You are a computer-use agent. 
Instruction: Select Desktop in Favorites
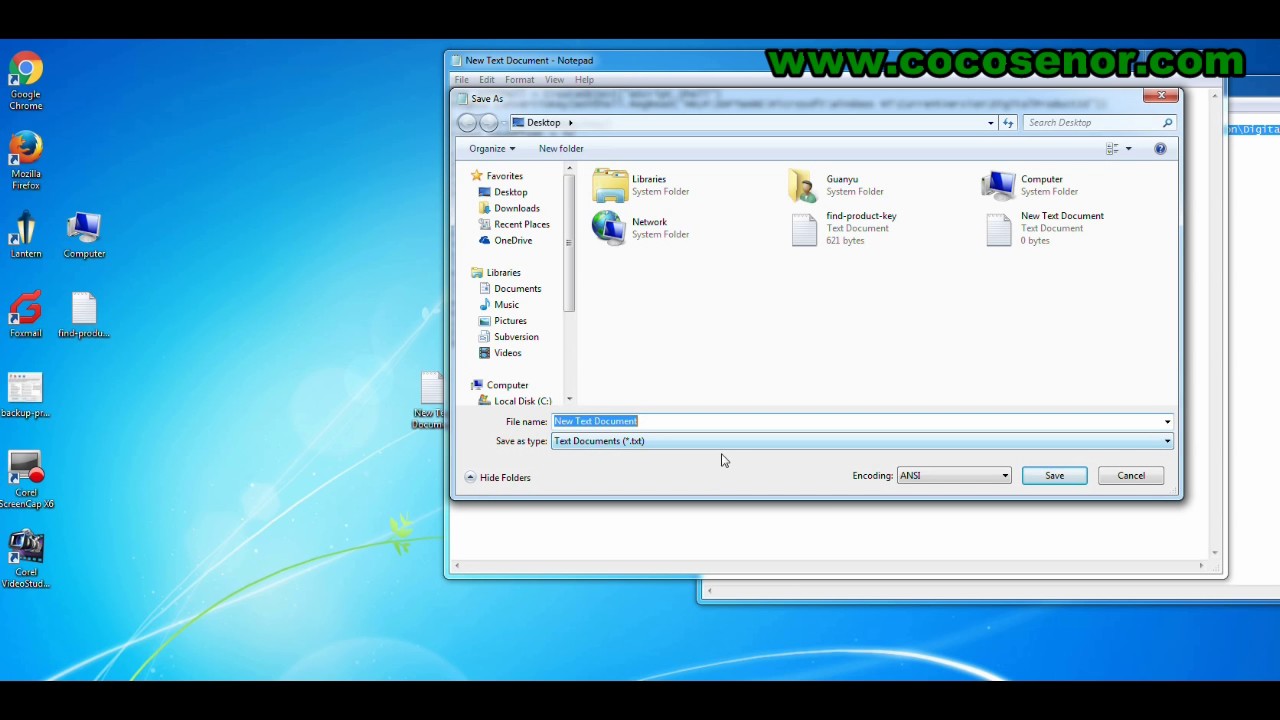tap(503, 192)
